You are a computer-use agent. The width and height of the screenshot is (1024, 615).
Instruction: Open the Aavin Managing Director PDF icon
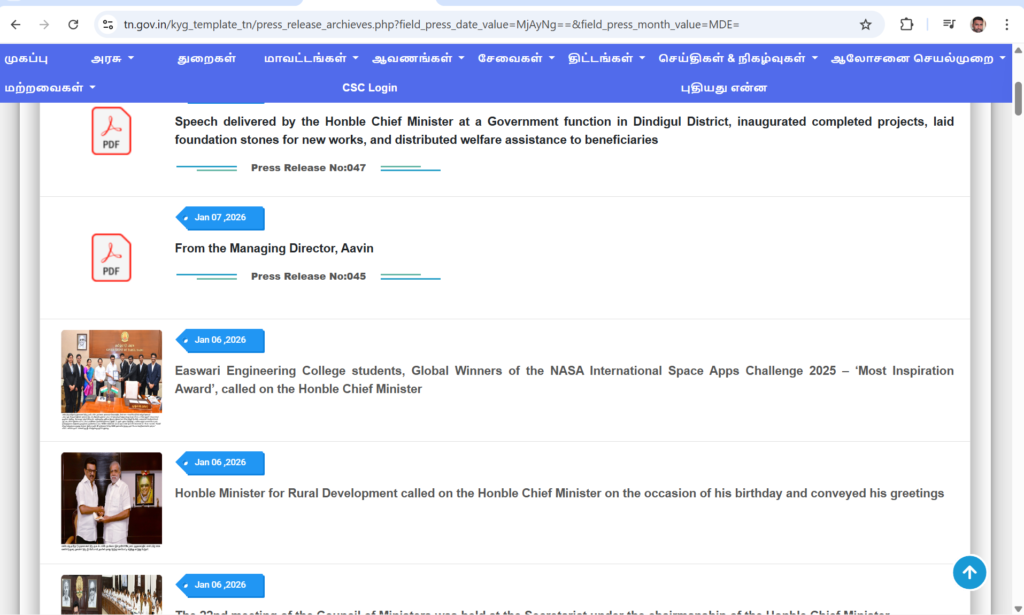pos(111,257)
